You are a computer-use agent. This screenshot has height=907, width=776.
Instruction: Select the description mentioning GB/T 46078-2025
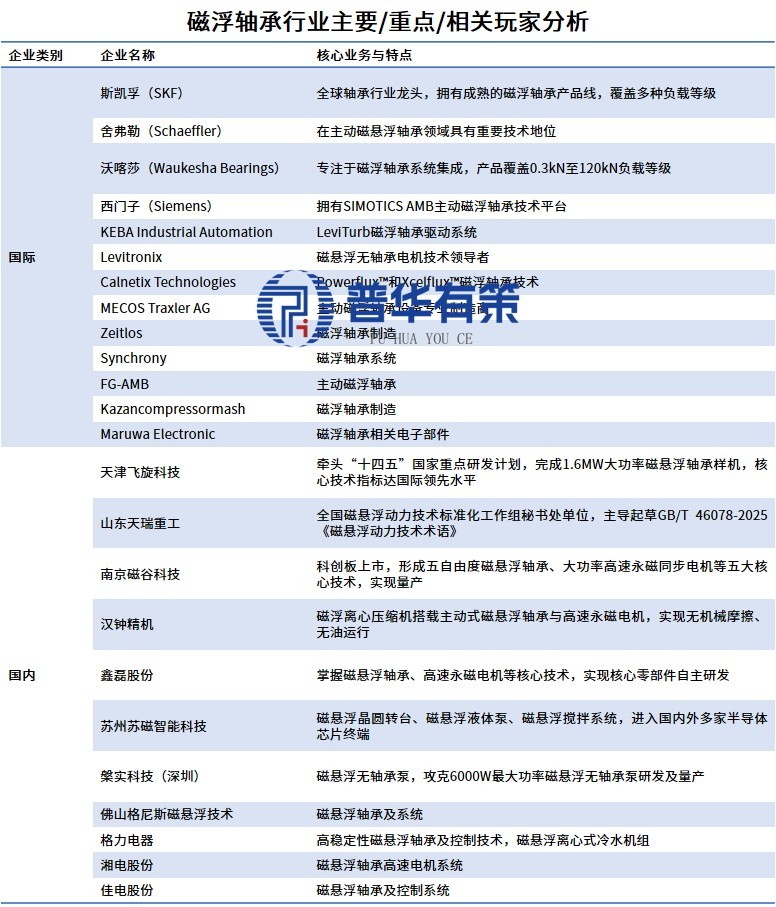542,523
